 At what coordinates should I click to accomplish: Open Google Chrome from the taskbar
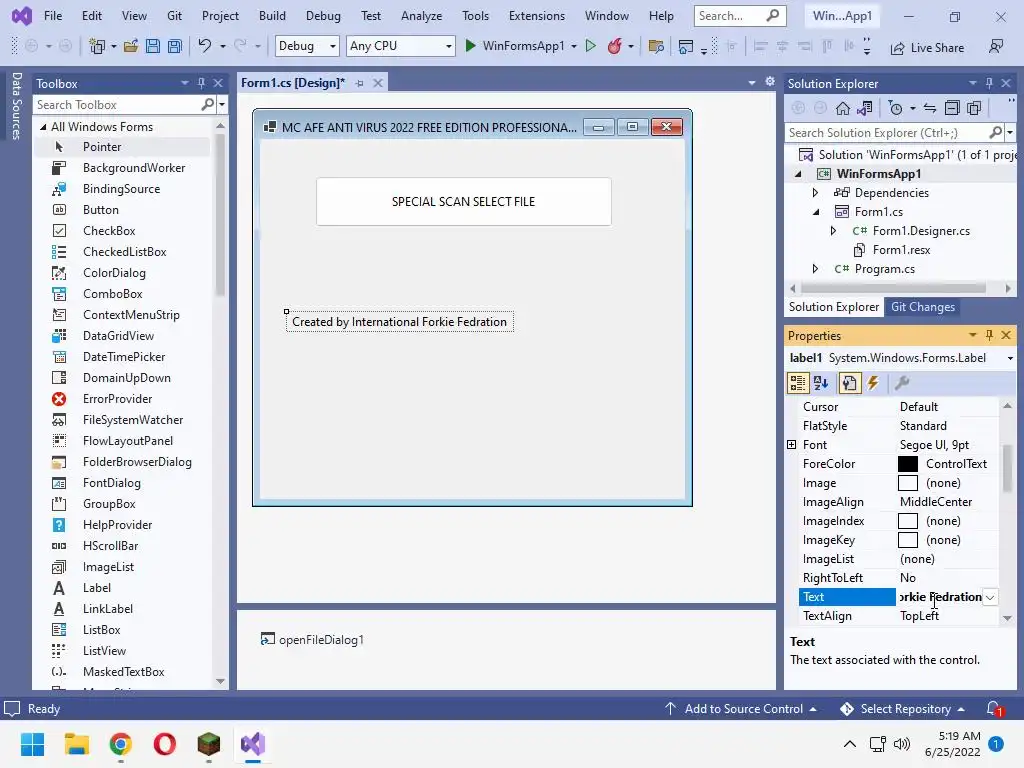pos(121,744)
